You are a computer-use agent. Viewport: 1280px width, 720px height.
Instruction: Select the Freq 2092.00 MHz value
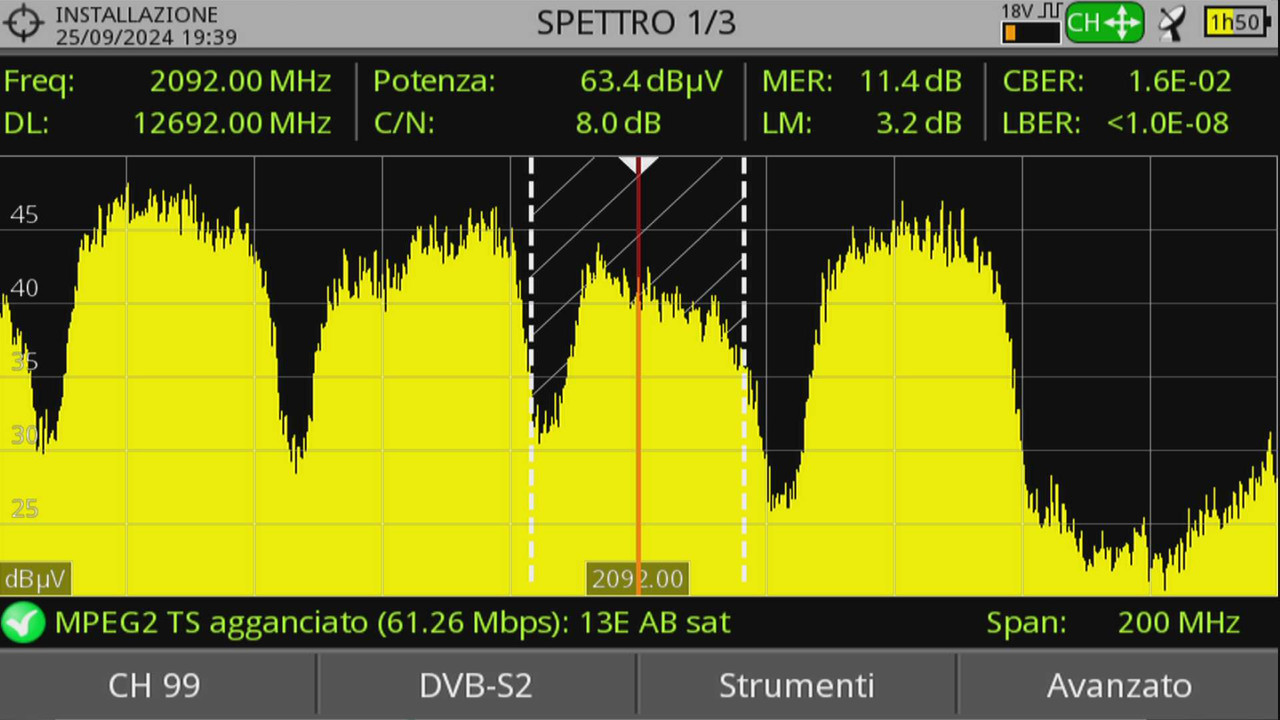[240, 82]
